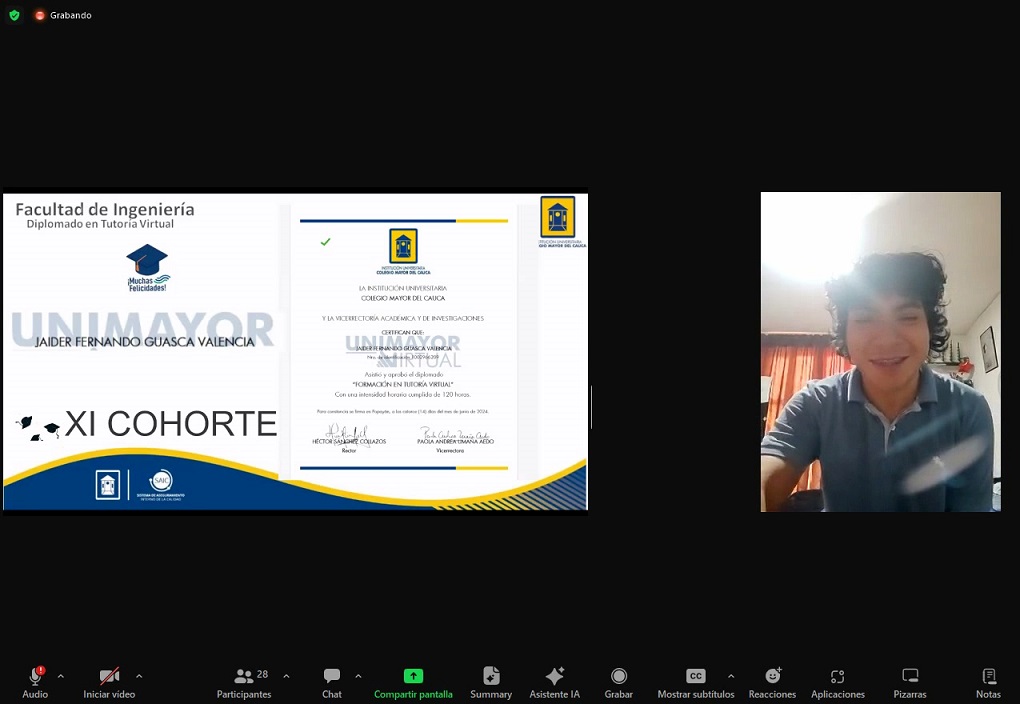Click the XI COHORTE text
The image size is (1020, 704).
pos(171,424)
